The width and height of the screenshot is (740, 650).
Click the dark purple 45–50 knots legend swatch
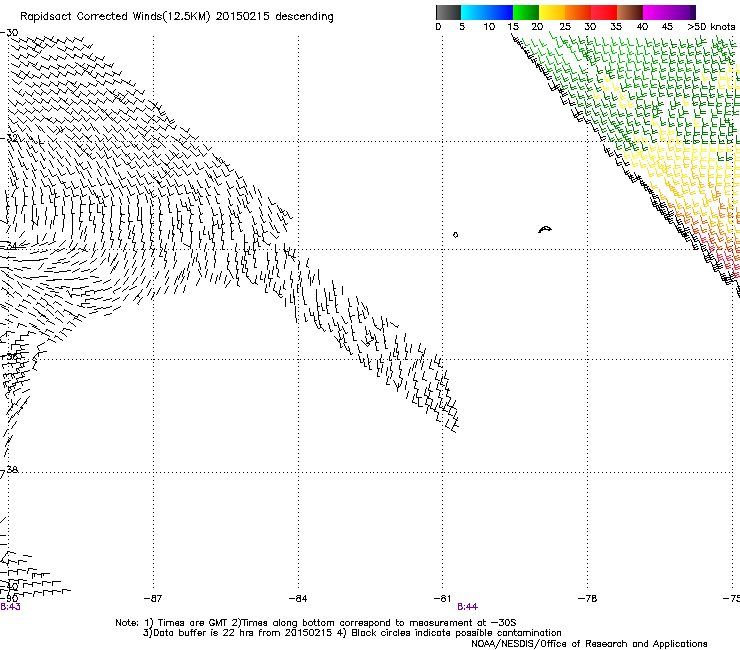[x=682, y=12]
